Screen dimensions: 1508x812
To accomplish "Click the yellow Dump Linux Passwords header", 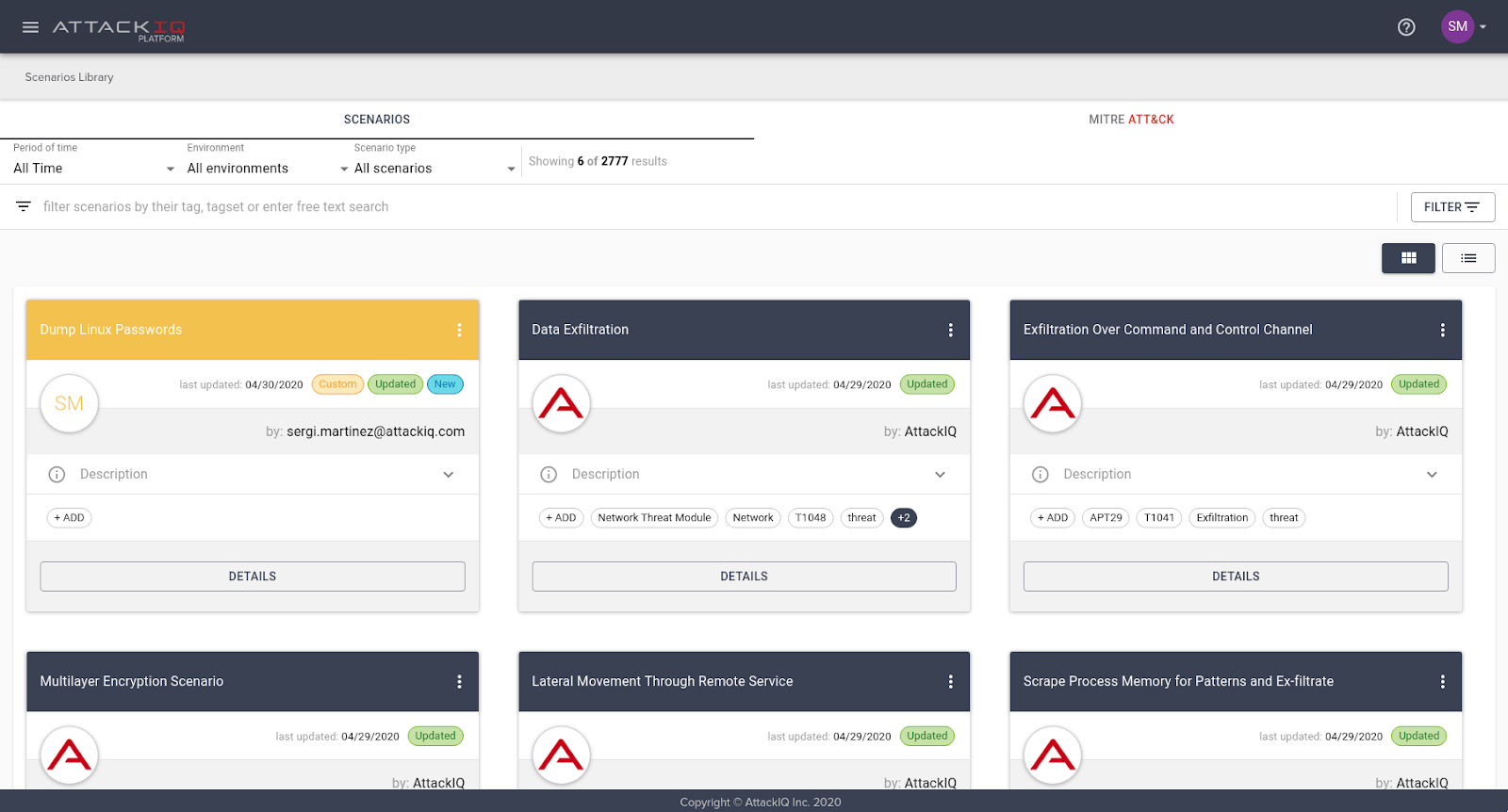I will coord(236,330).
